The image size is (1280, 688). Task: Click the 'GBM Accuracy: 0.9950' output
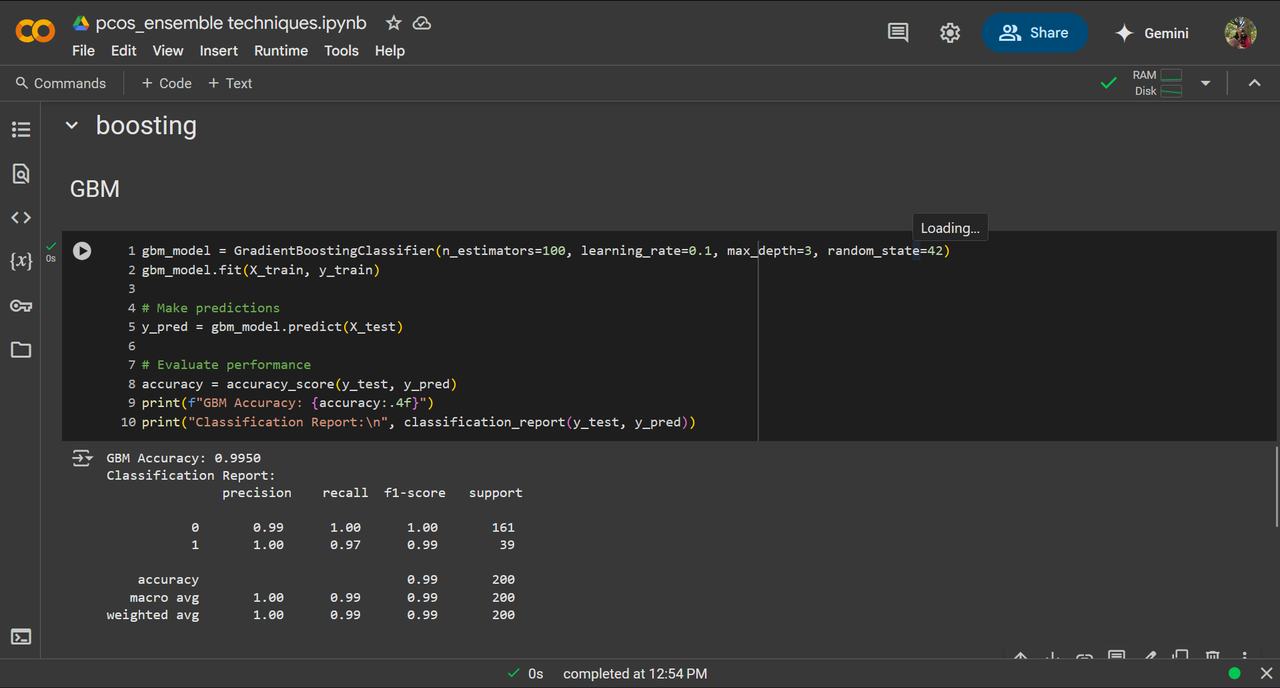click(184, 458)
